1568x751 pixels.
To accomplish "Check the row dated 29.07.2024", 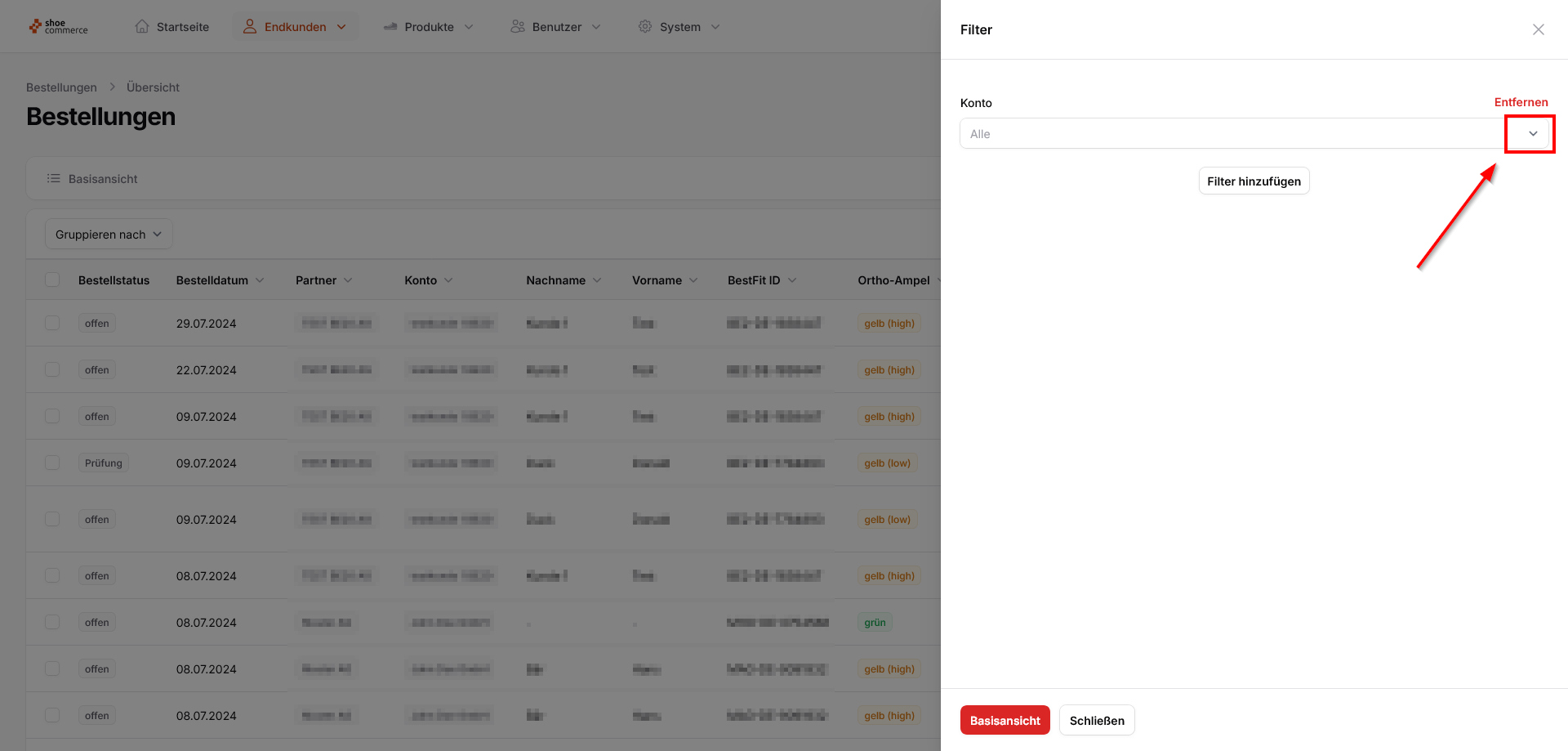I will coord(52,323).
